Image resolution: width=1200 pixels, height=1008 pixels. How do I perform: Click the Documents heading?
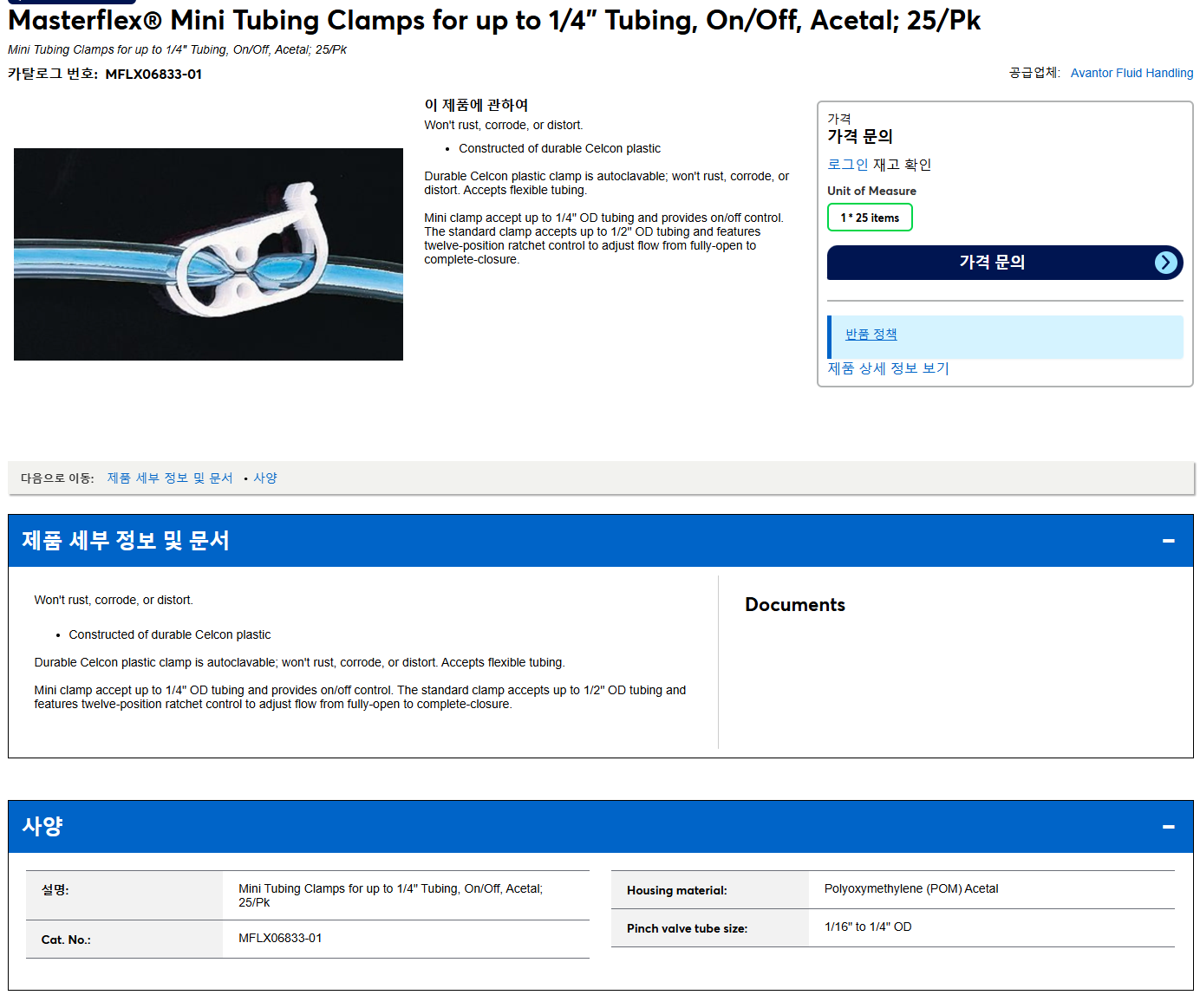(795, 605)
